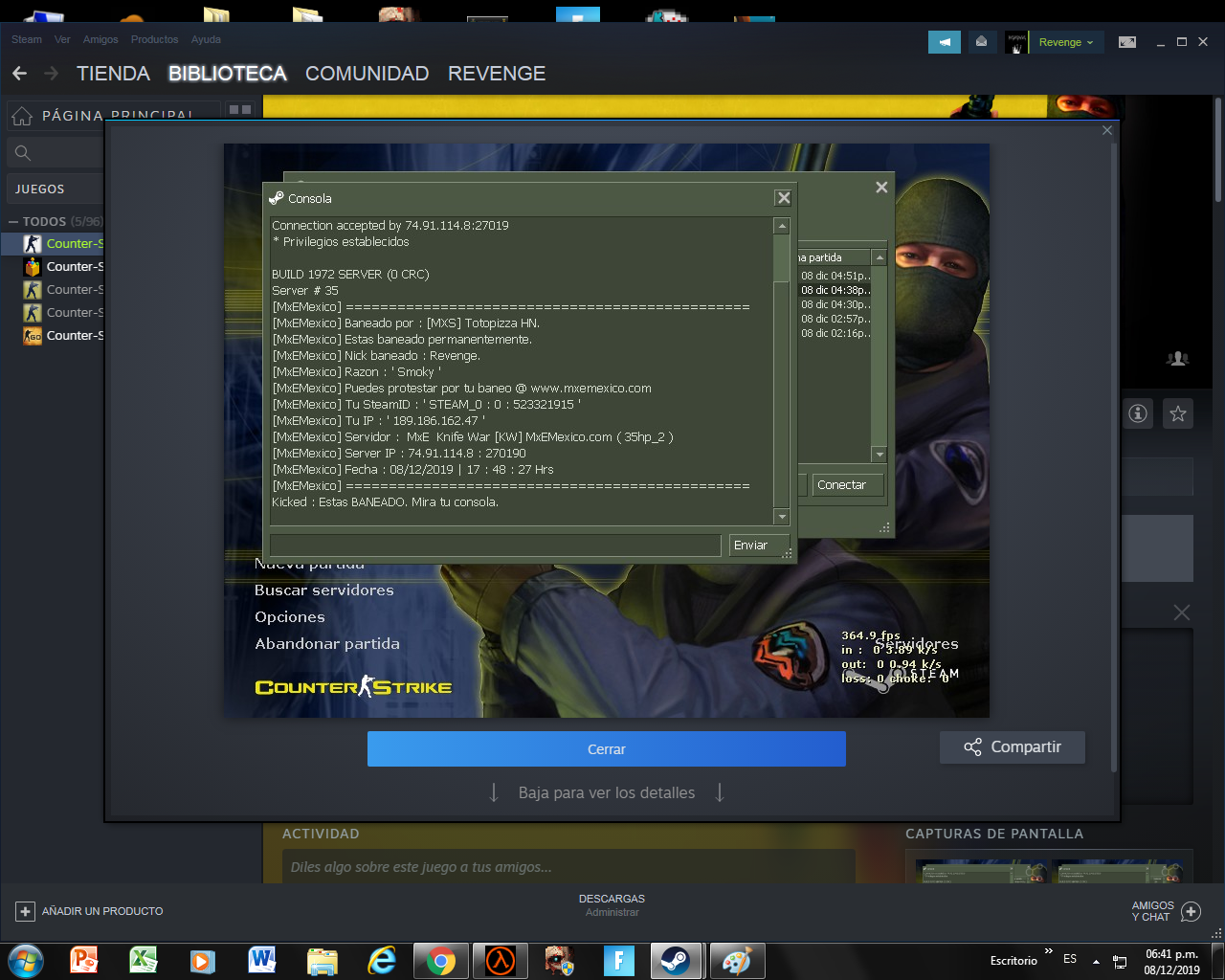Image resolution: width=1225 pixels, height=980 pixels.
Task: Open the Steam menu
Action: coord(27,39)
